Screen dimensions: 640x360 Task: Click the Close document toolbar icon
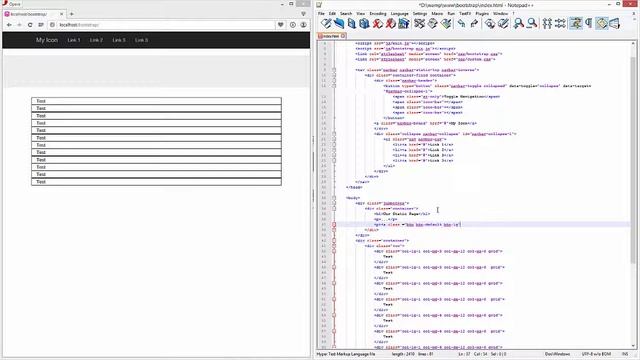coord(377,24)
